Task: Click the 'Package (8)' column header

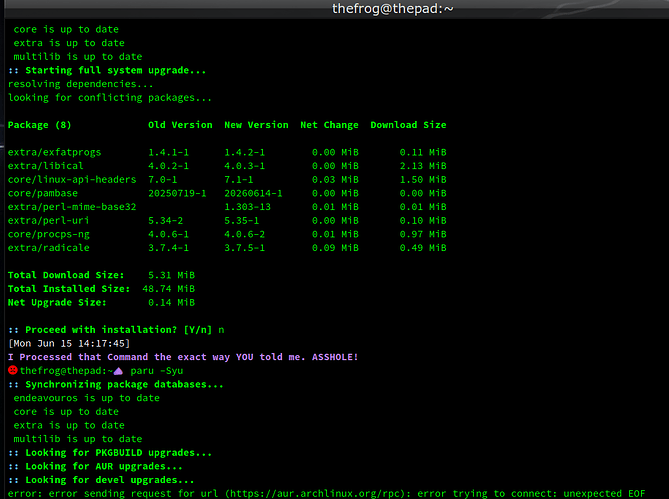Action: point(39,125)
